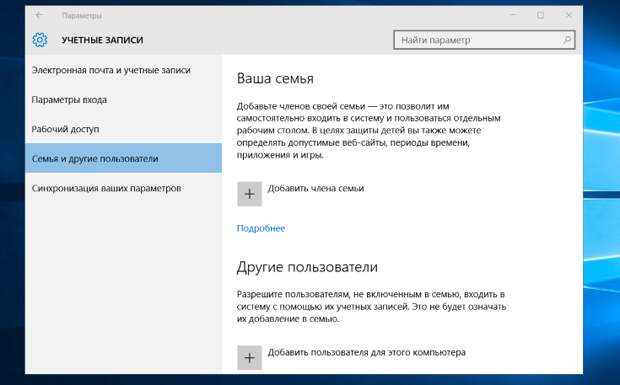This screenshot has width=620, height=385.
Task: Click the 'Ваша семья' heading
Action: (275, 78)
